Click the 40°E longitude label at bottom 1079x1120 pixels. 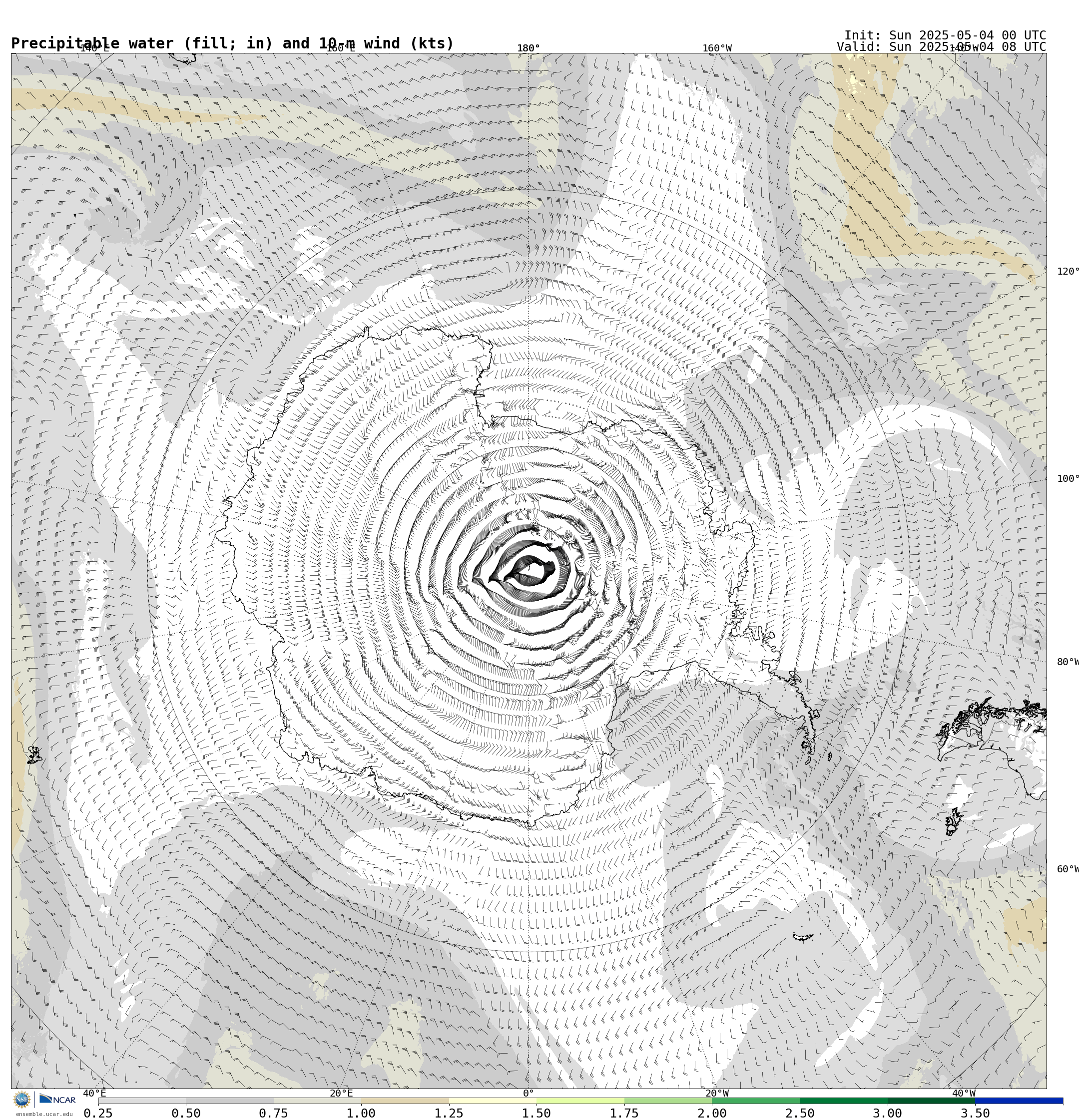(x=94, y=1093)
